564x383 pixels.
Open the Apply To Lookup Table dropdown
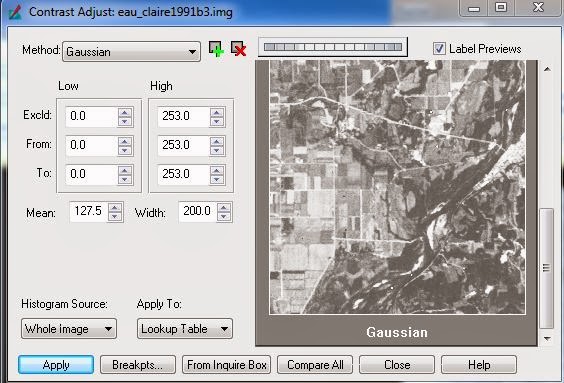[x=185, y=329]
